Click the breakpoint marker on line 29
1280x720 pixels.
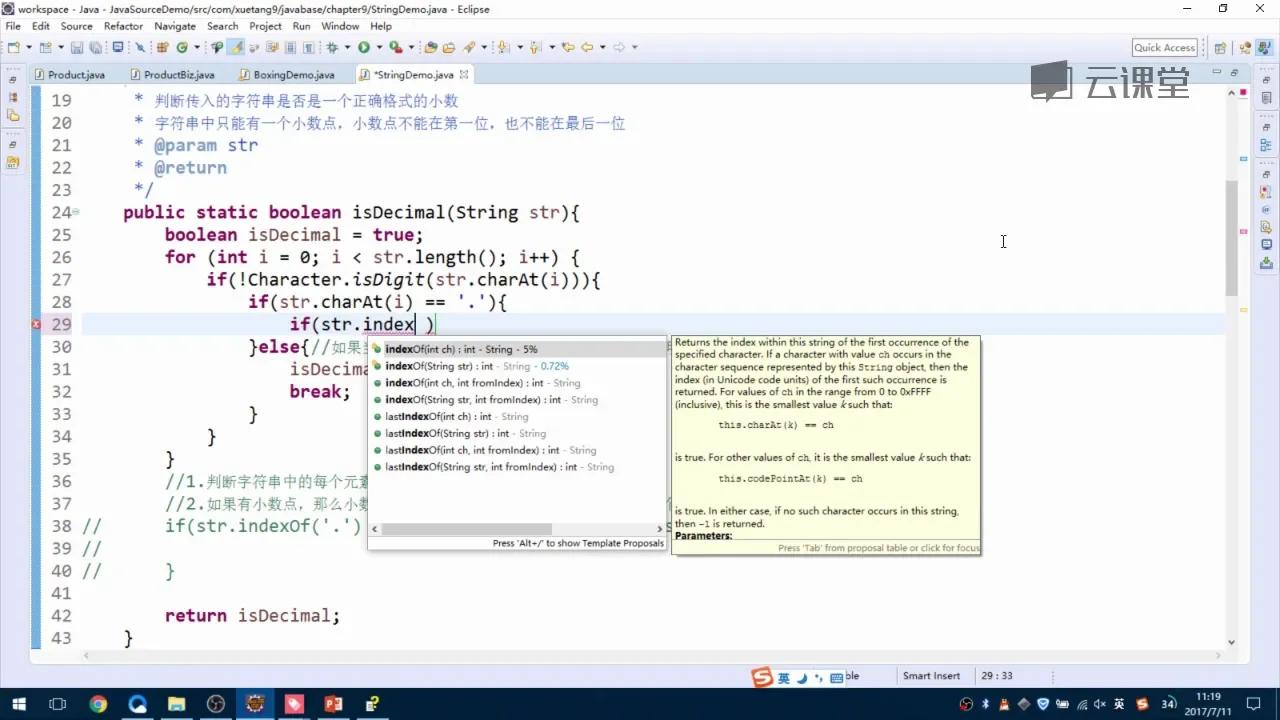[x=35, y=324]
